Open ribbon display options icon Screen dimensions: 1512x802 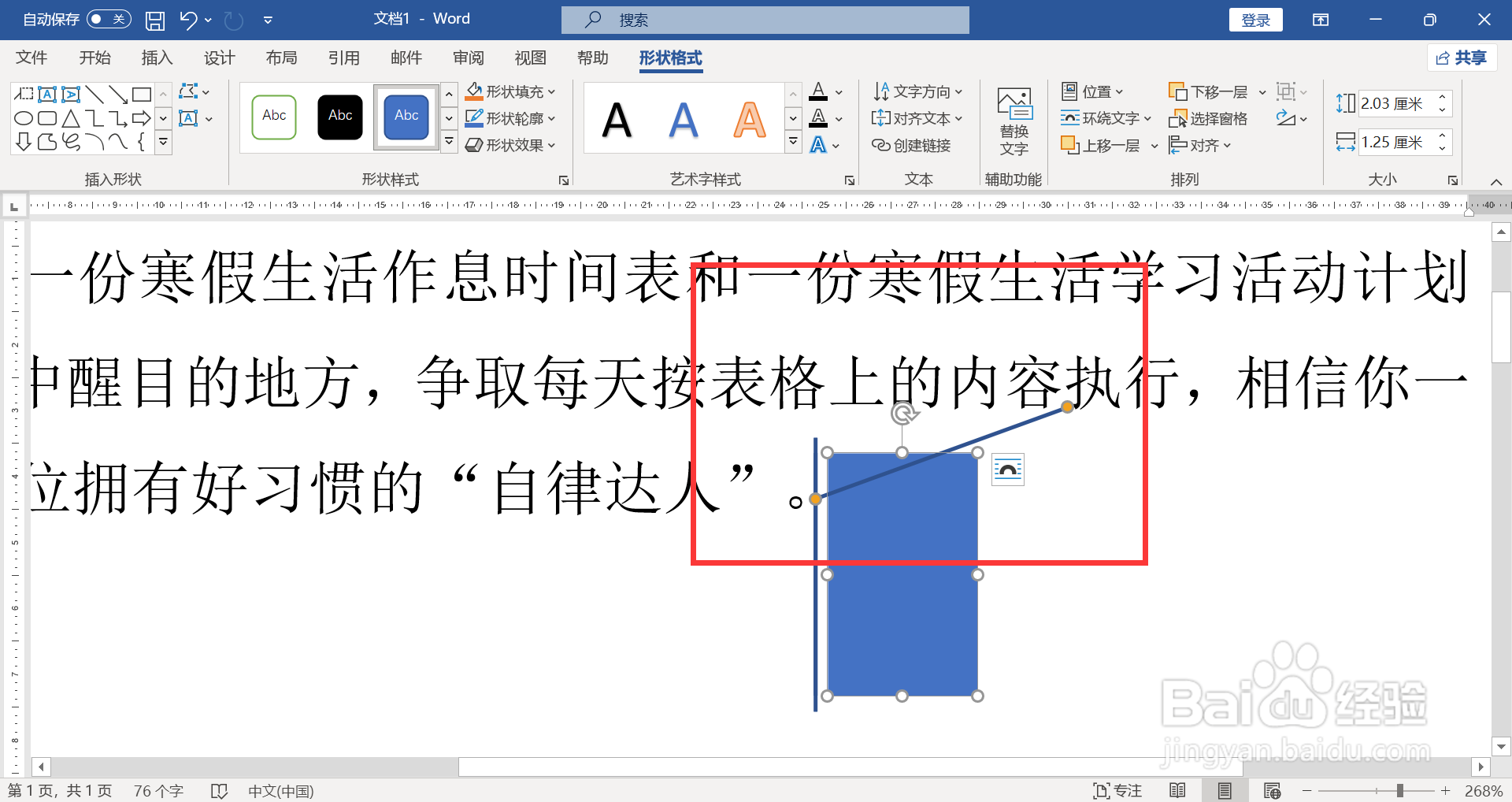(x=1321, y=20)
